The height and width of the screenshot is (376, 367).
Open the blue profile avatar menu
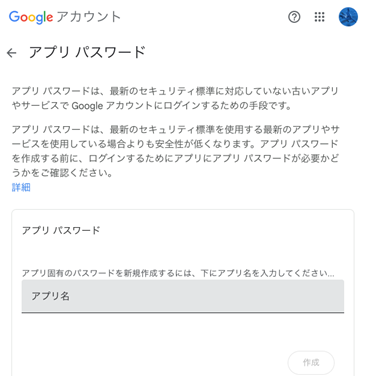tap(348, 17)
